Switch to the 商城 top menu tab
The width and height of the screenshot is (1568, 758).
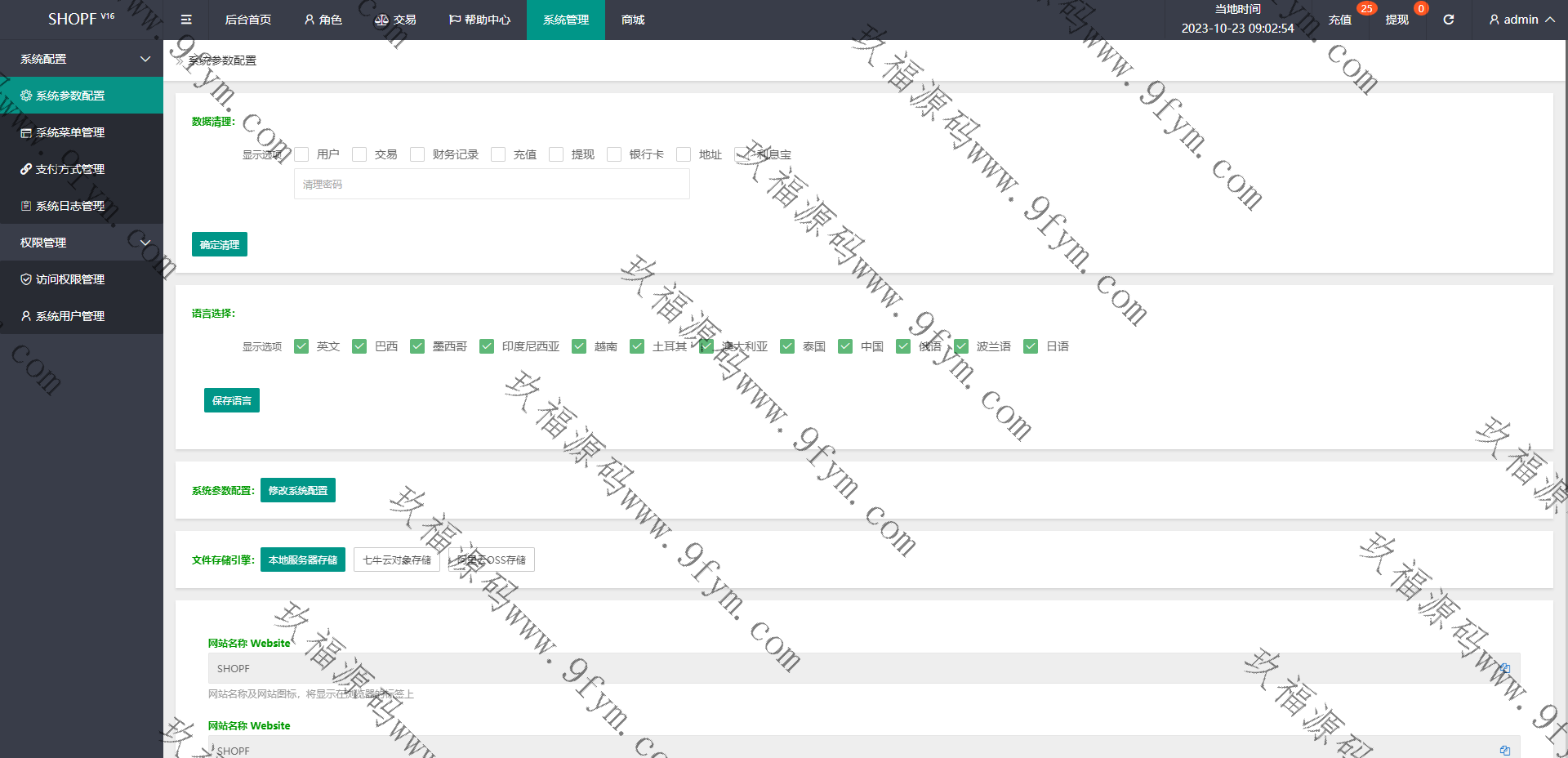[x=633, y=20]
